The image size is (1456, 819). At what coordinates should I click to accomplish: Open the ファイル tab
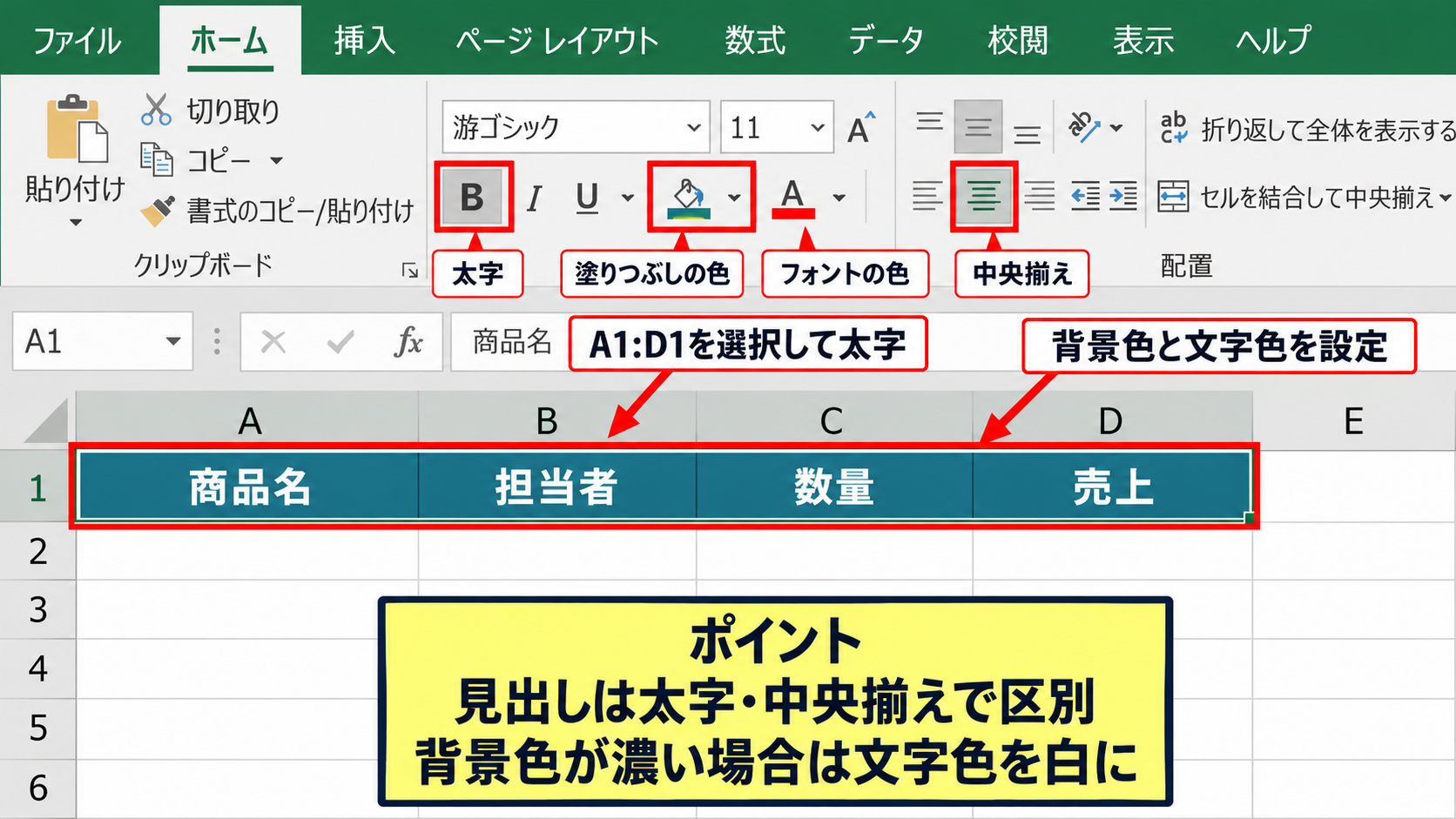(x=78, y=41)
